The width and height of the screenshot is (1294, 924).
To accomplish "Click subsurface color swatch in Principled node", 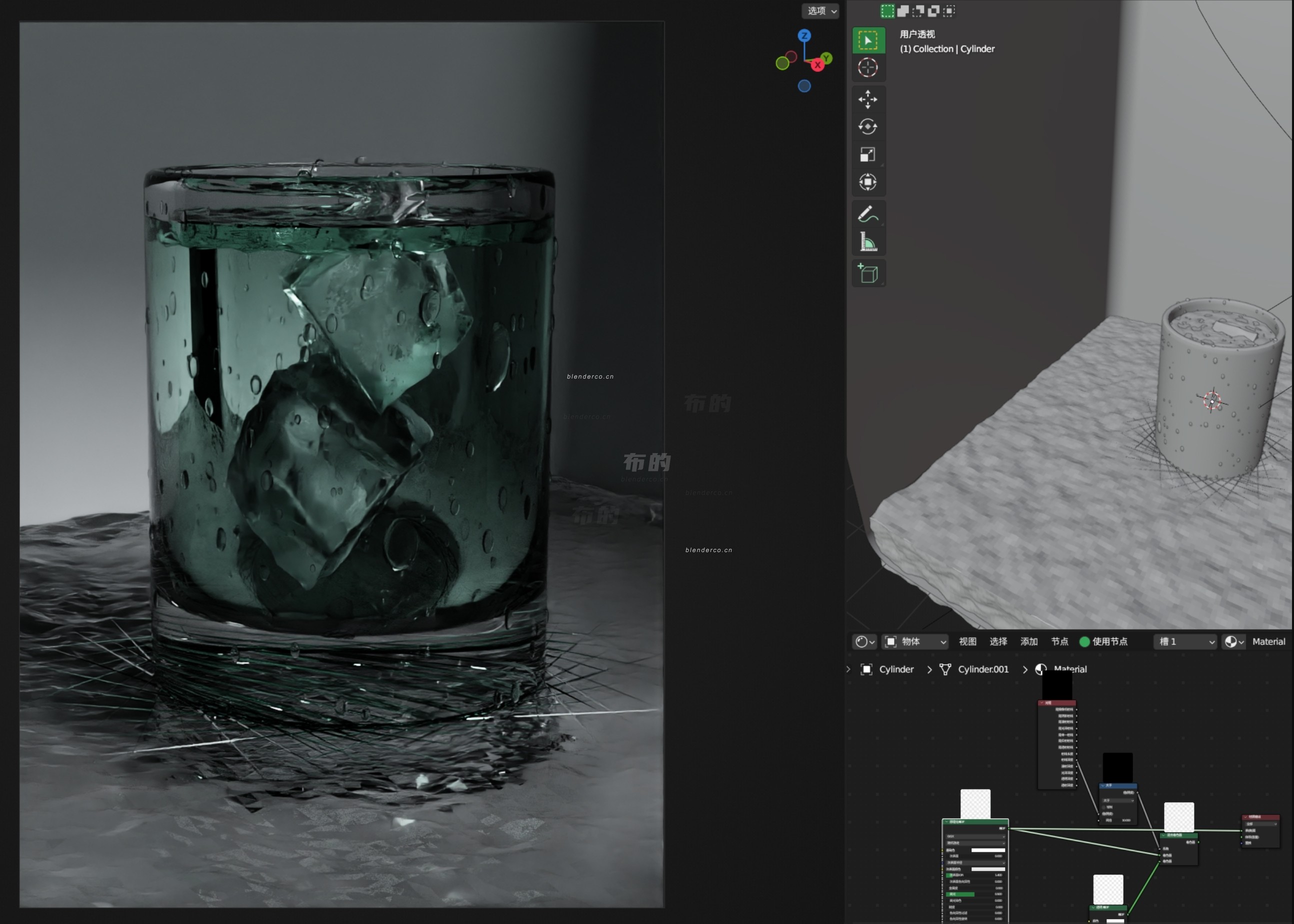I will click(988, 869).
